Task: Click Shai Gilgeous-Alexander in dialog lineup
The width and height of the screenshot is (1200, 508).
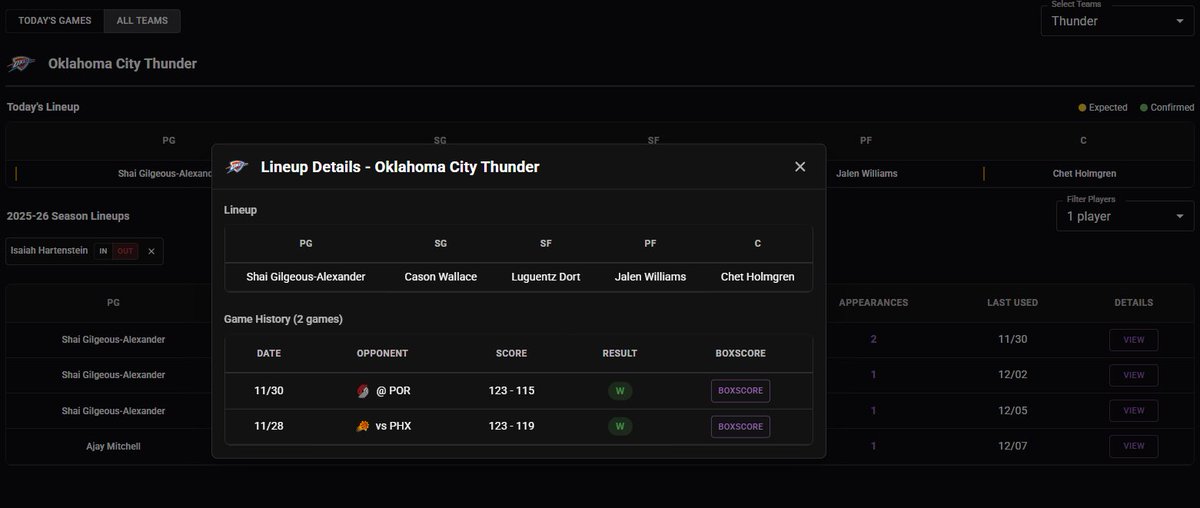Action: point(306,277)
